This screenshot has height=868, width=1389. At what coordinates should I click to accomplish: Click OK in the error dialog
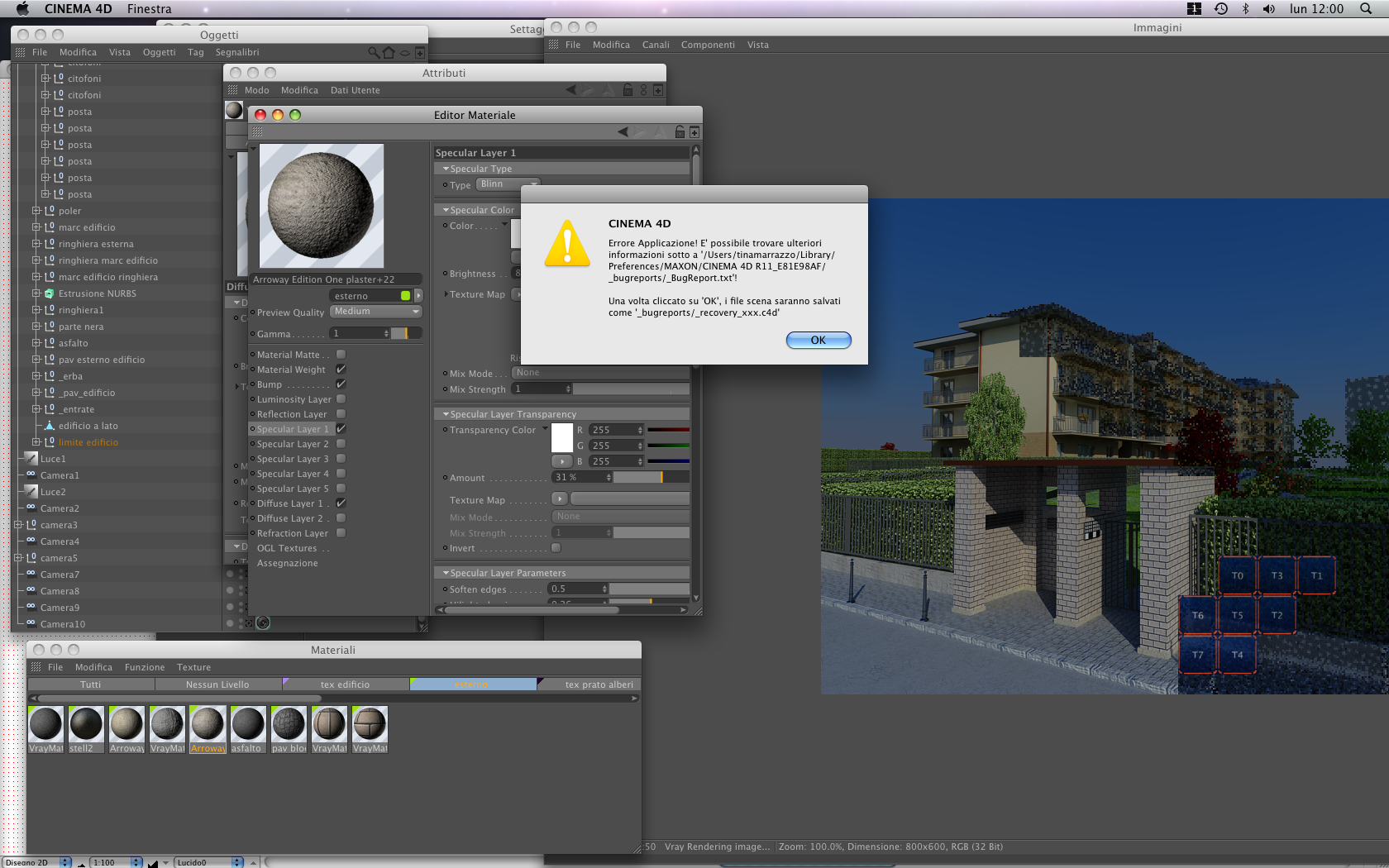click(x=819, y=340)
